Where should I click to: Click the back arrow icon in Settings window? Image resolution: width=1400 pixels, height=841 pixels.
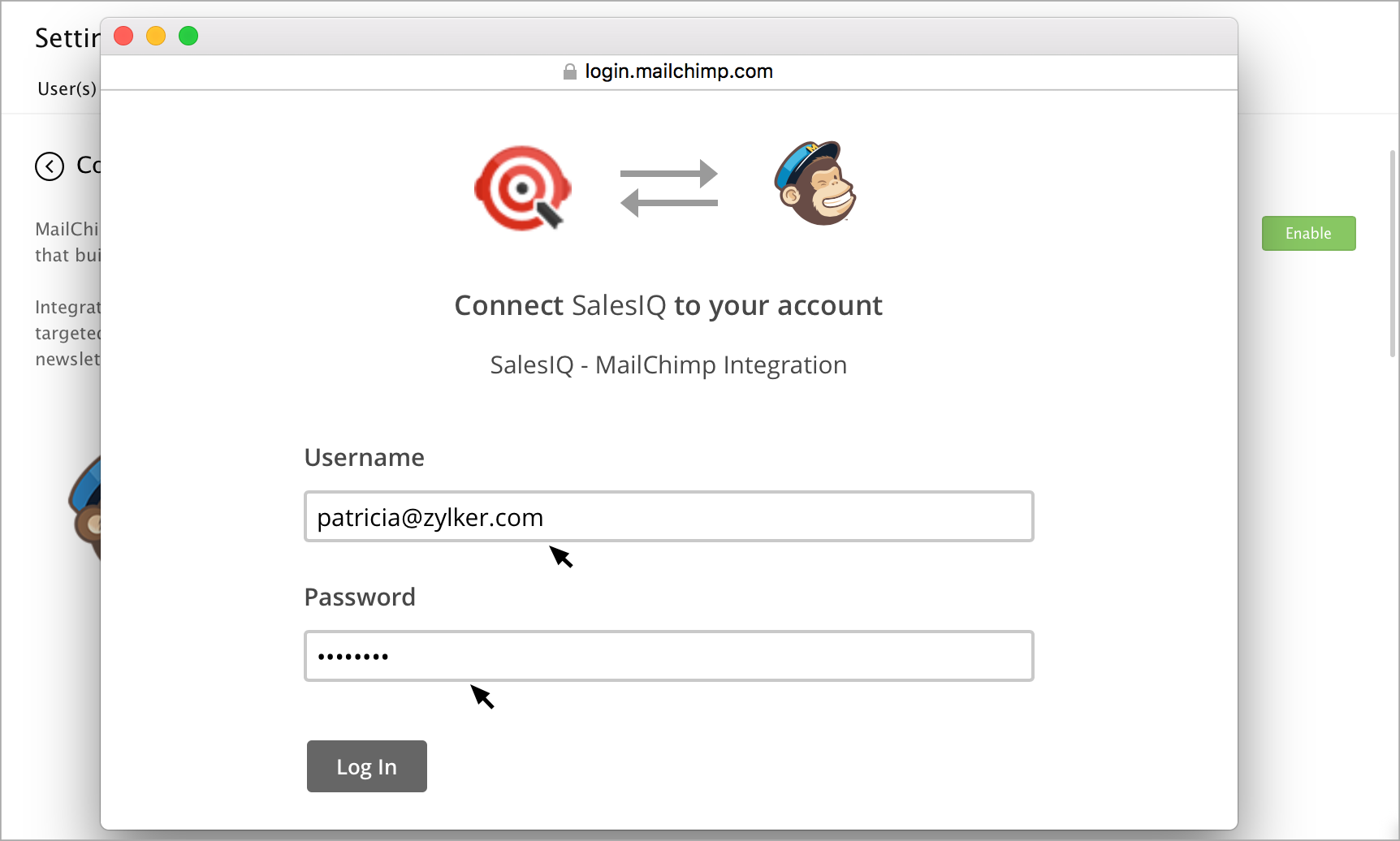point(50,166)
